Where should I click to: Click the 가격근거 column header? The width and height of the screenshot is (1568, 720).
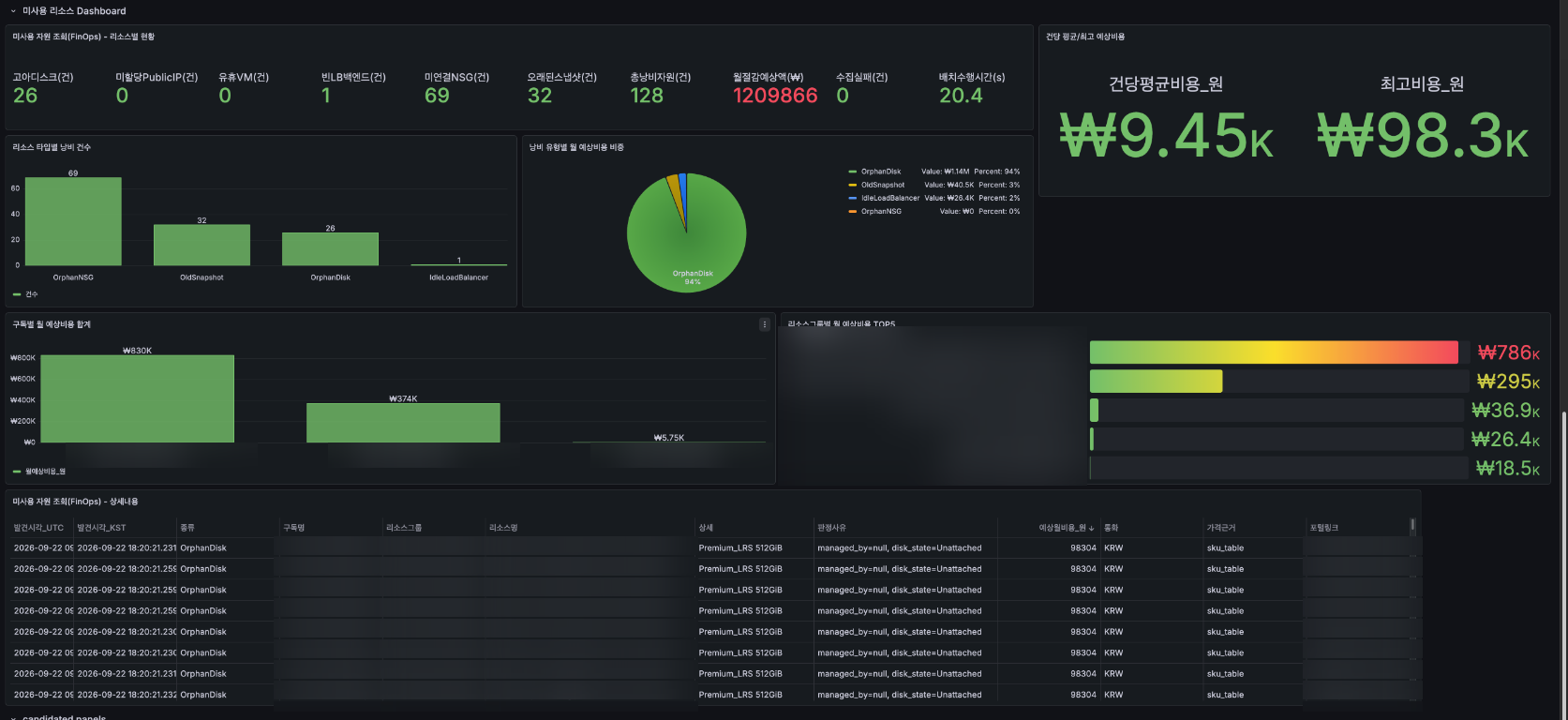1221,528
